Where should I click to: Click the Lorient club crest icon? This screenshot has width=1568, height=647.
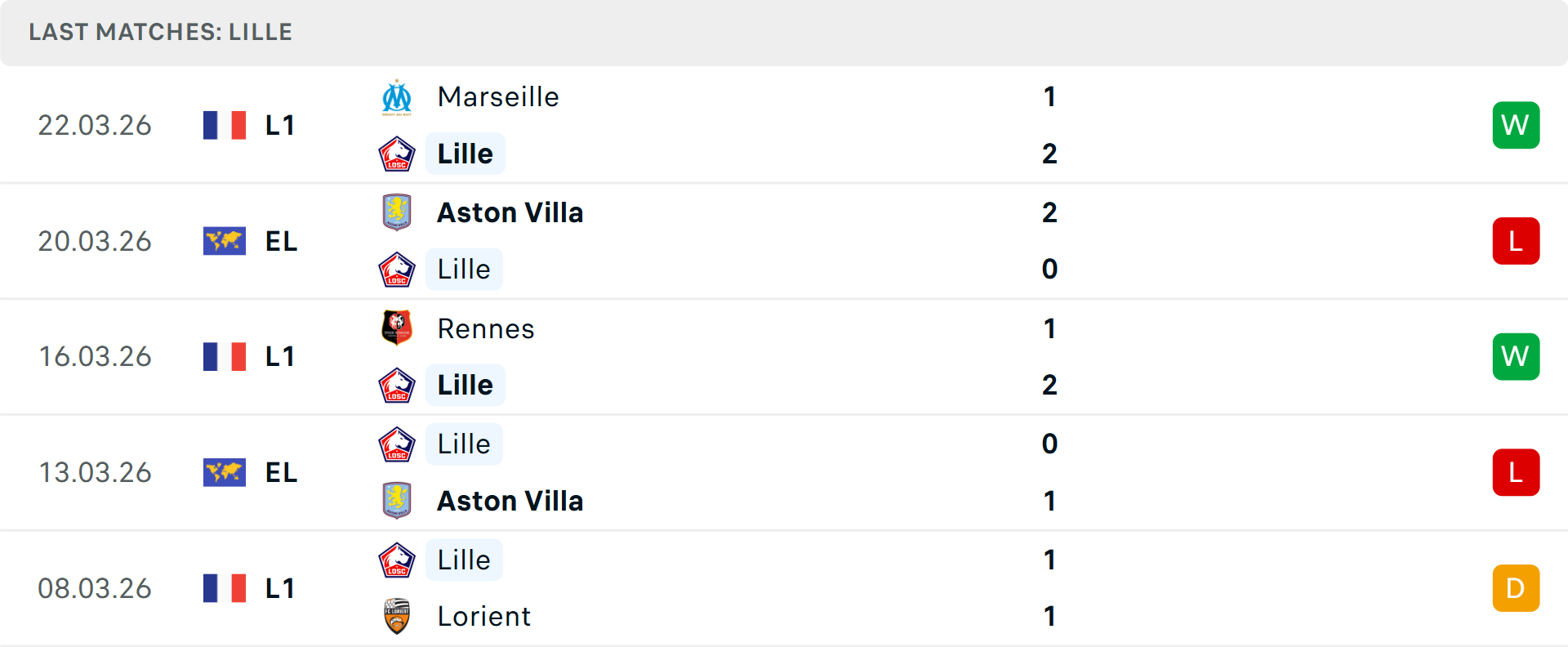tap(397, 616)
